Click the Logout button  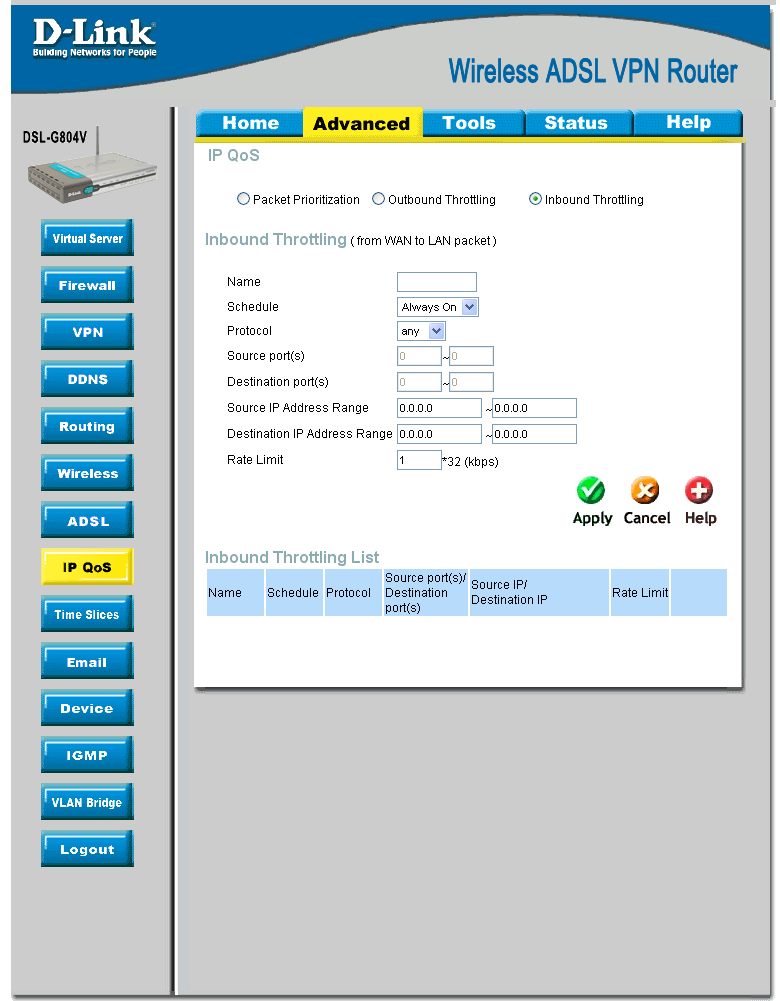click(x=87, y=848)
